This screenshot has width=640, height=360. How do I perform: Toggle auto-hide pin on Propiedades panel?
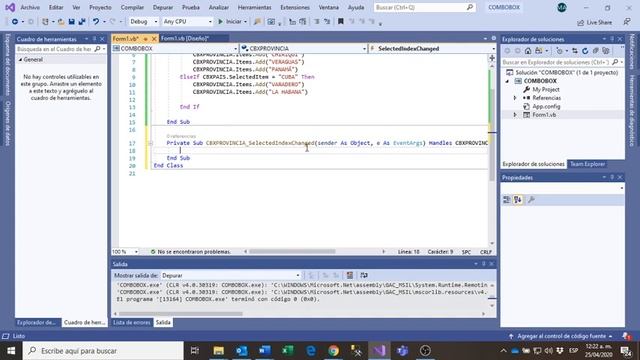coord(612,178)
